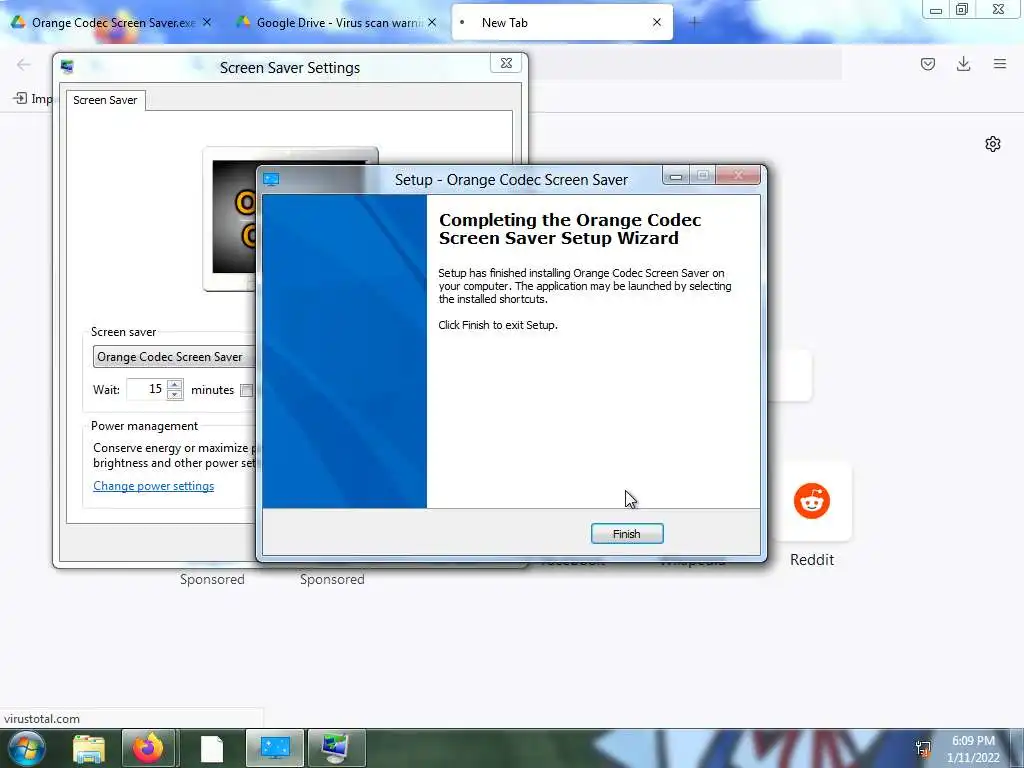Click the Google Drive icon on first tab
Viewport: 1024px width, 768px height.
tap(18, 22)
